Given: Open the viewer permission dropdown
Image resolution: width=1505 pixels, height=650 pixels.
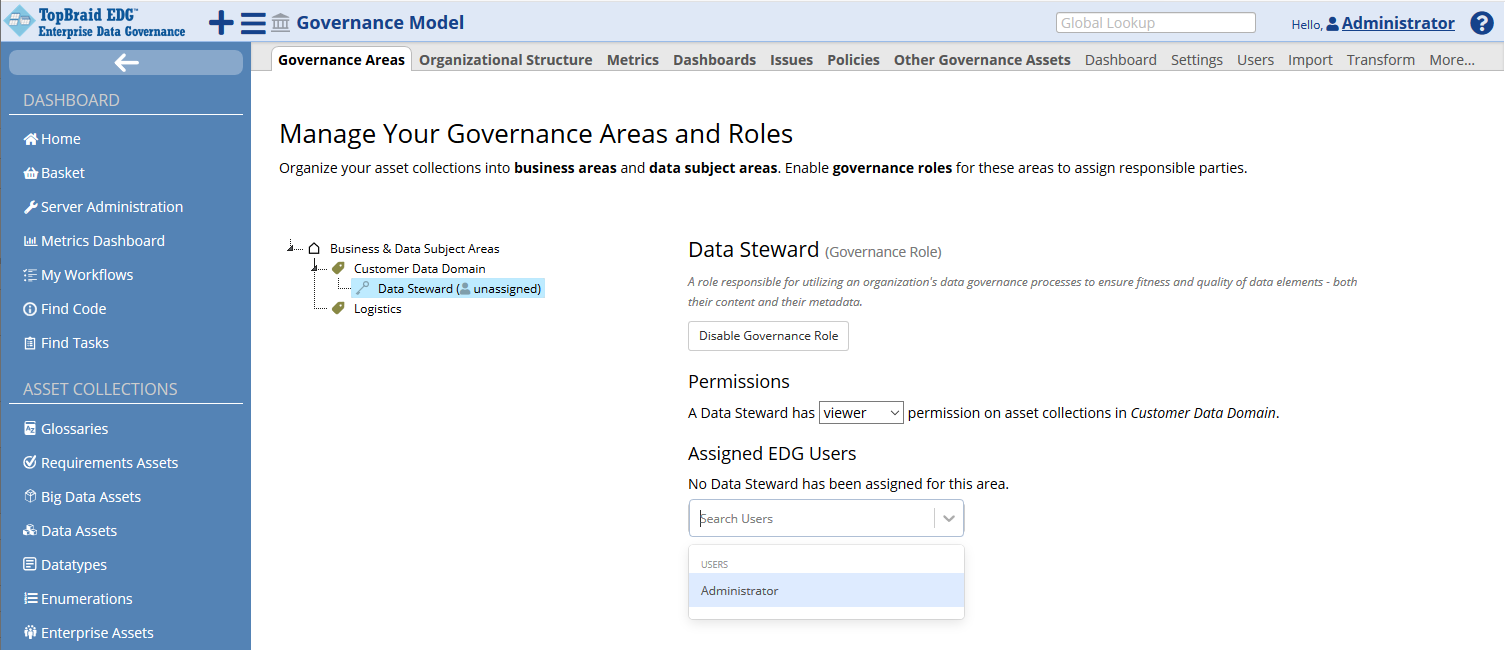Looking at the screenshot, I should click(860, 412).
